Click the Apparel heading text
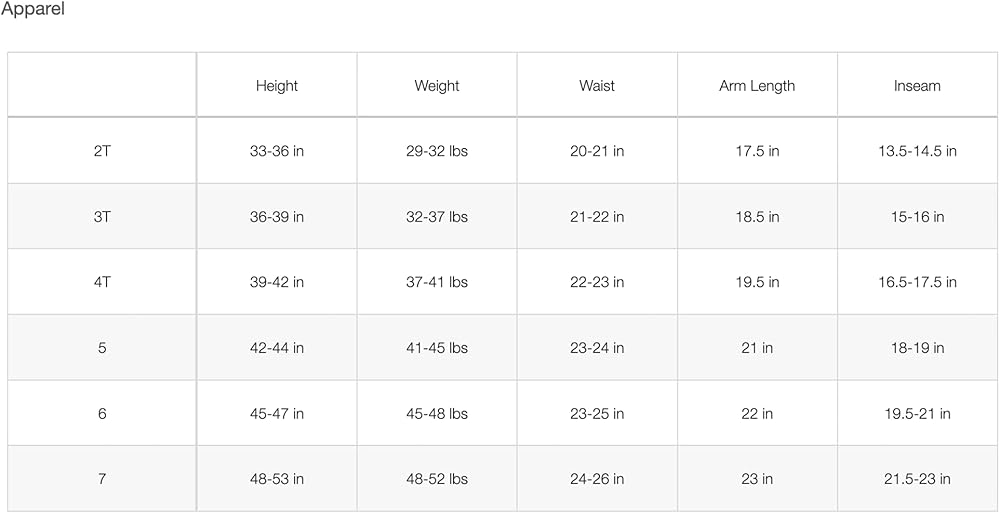This screenshot has width=1000, height=513. (33, 9)
